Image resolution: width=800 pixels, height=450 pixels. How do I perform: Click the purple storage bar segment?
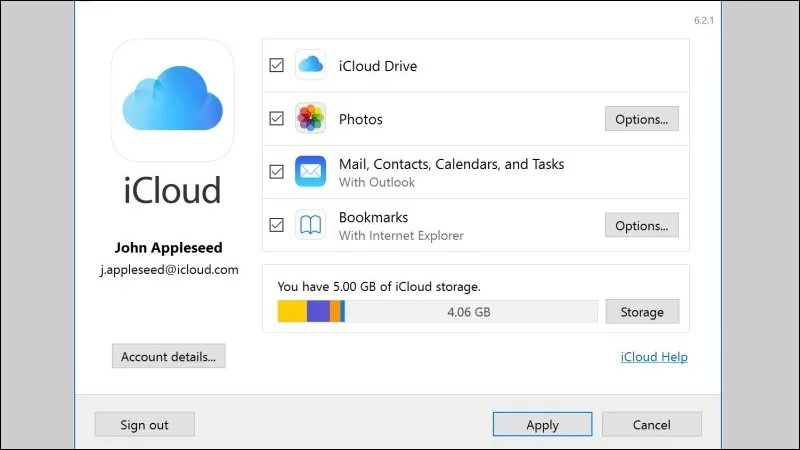click(x=318, y=311)
